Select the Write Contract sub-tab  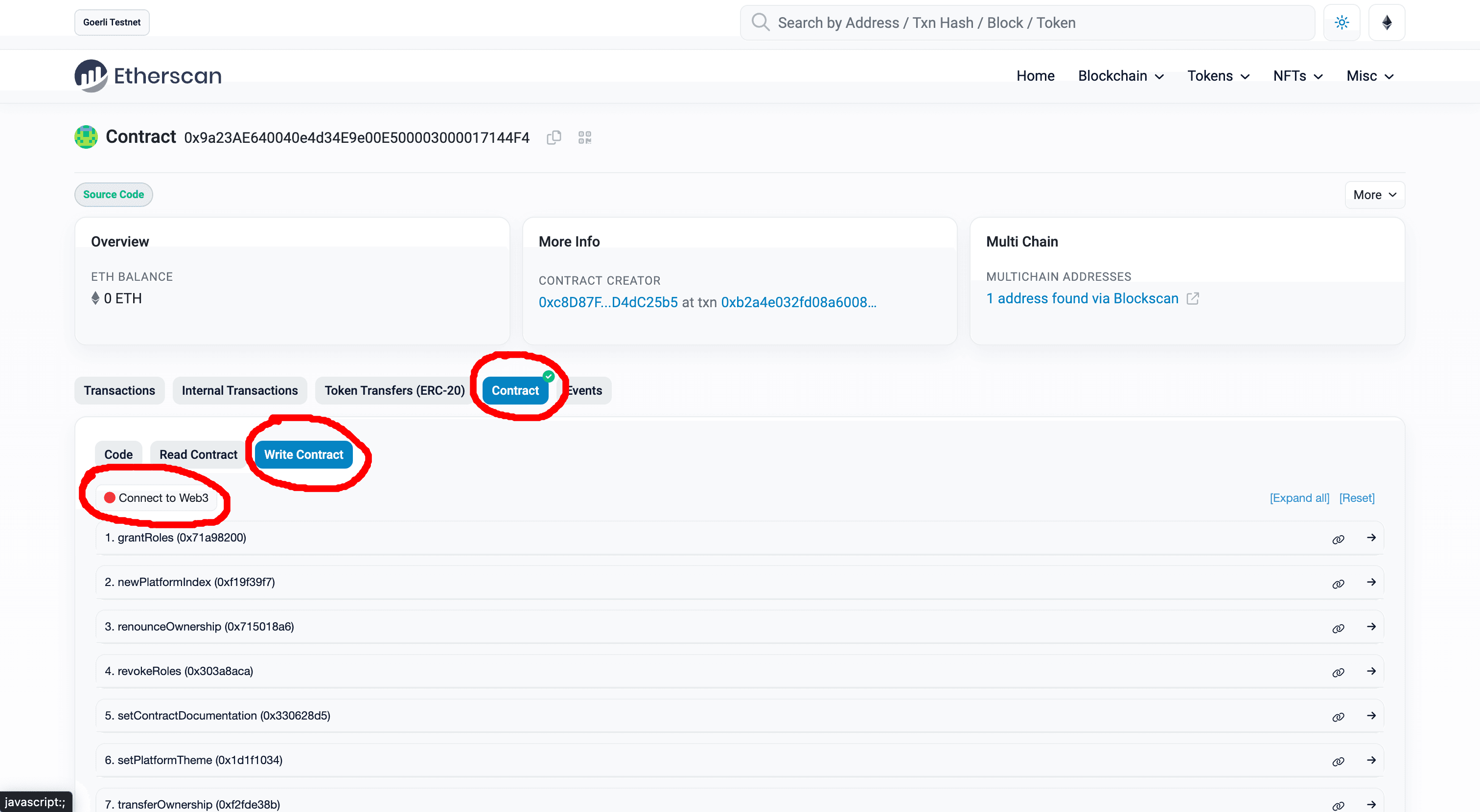[303, 455]
